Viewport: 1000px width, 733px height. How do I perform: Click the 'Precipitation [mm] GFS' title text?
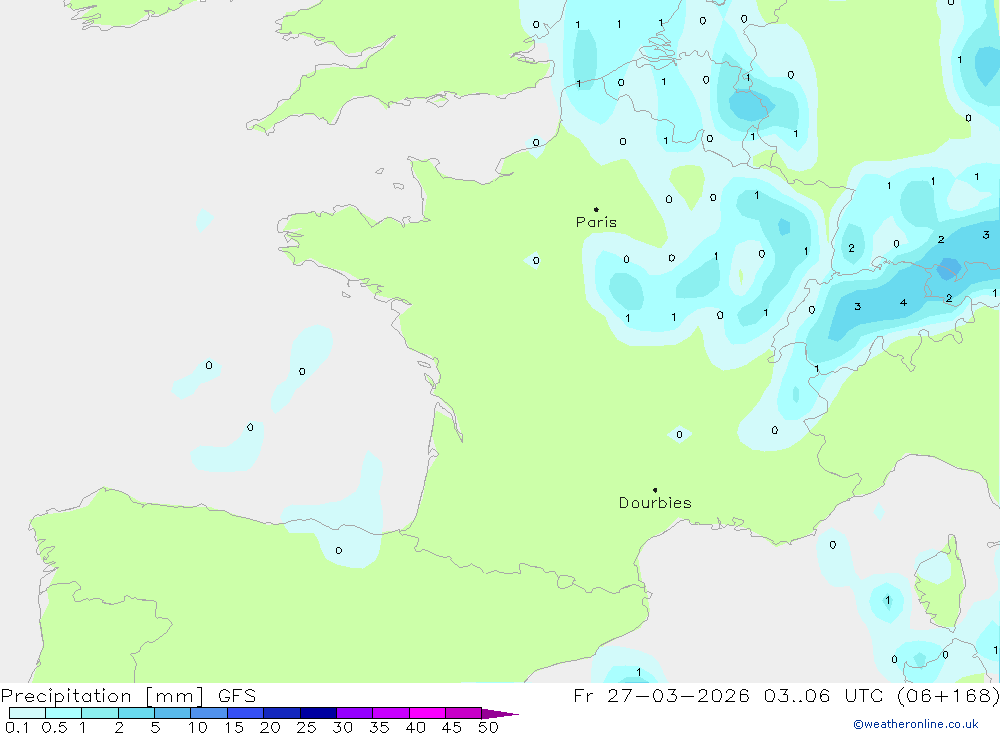tap(128, 695)
